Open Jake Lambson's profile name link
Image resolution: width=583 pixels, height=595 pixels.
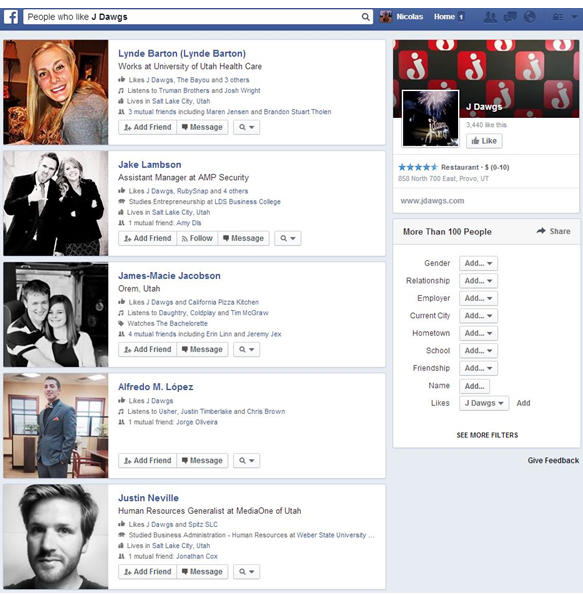click(x=150, y=165)
